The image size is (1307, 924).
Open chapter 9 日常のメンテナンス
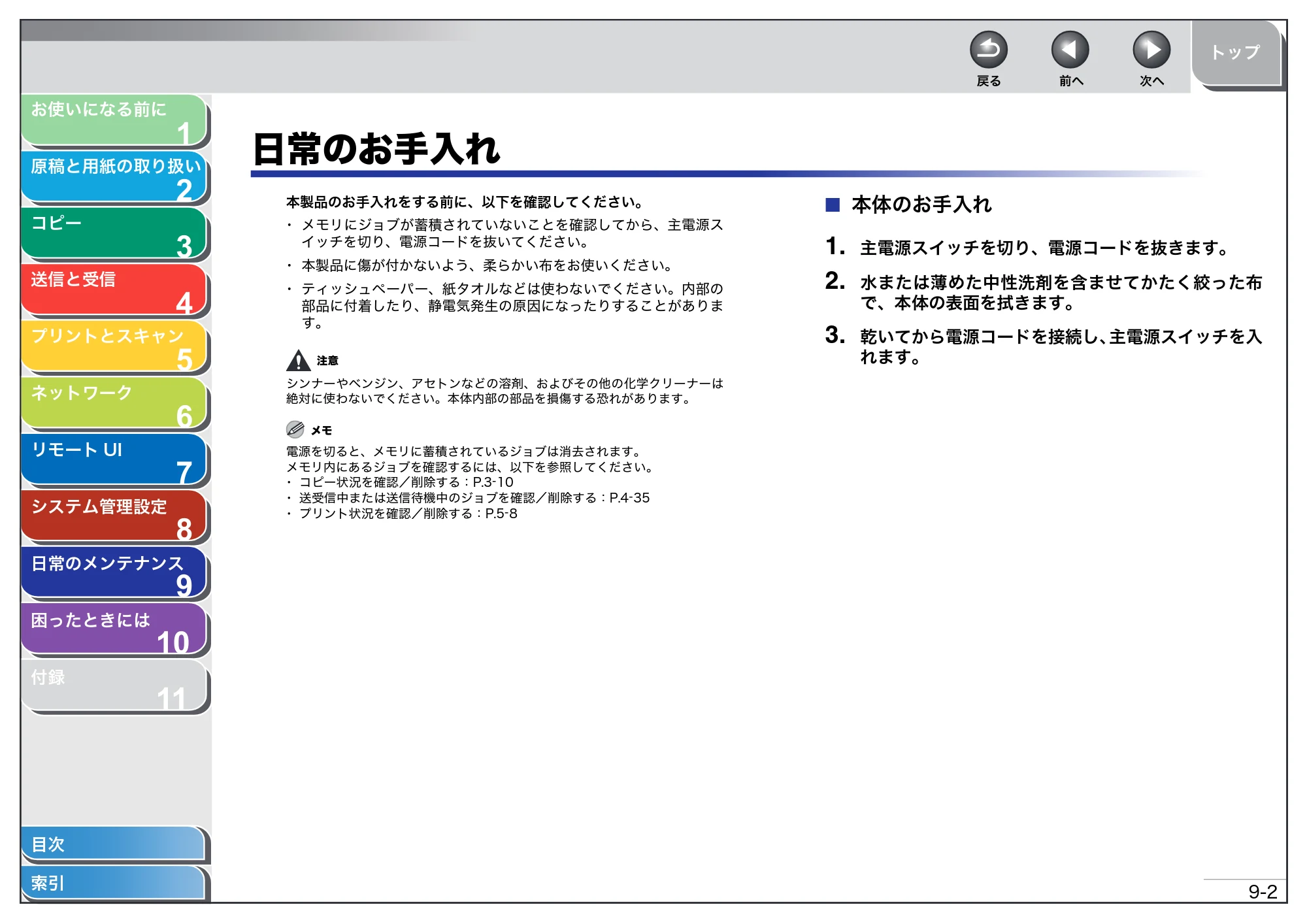tap(114, 573)
